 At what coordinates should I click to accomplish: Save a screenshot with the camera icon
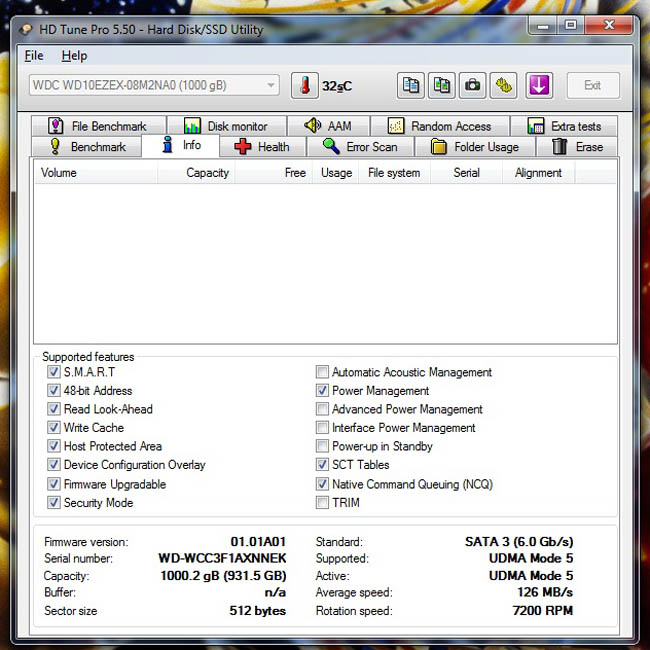point(472,85)
